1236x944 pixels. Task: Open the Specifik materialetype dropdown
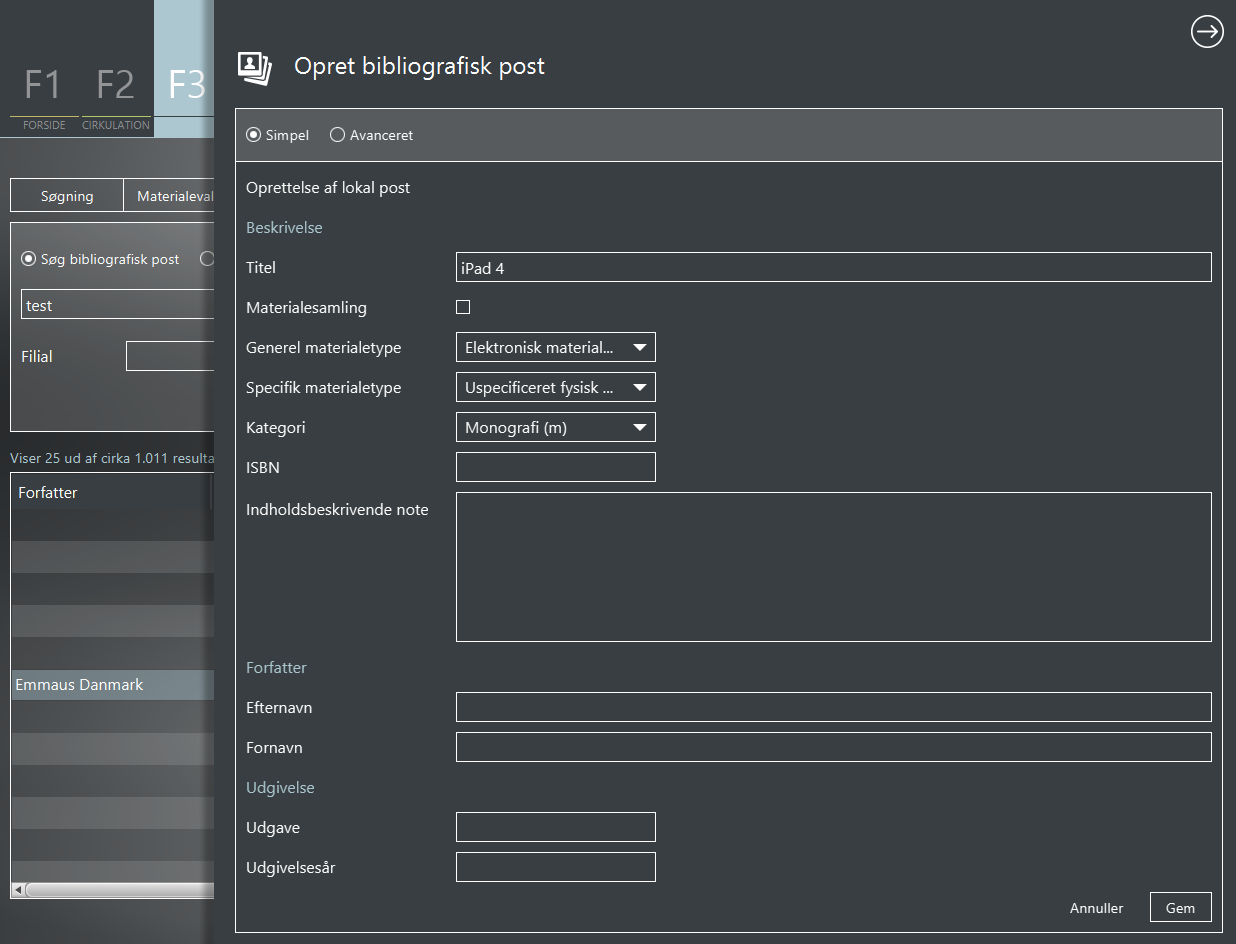pyautogui.click(x=556, y=387)
